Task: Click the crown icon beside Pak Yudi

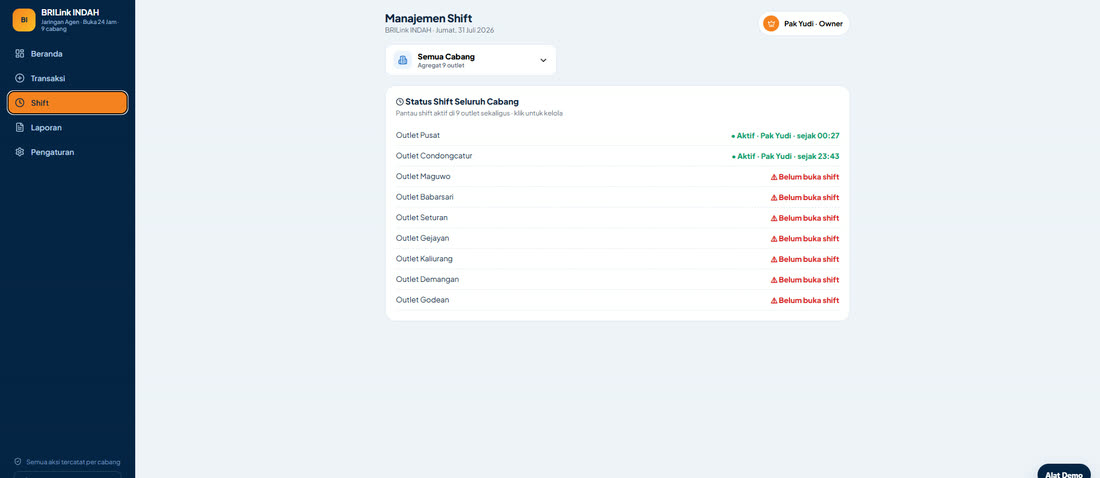Action: tap(771, 24)
